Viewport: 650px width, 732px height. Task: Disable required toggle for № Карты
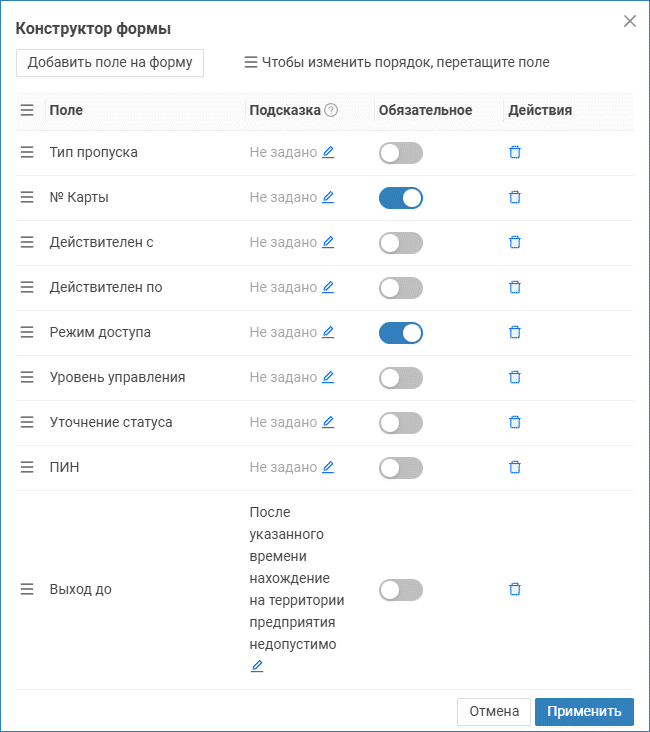tap(401, 198)
